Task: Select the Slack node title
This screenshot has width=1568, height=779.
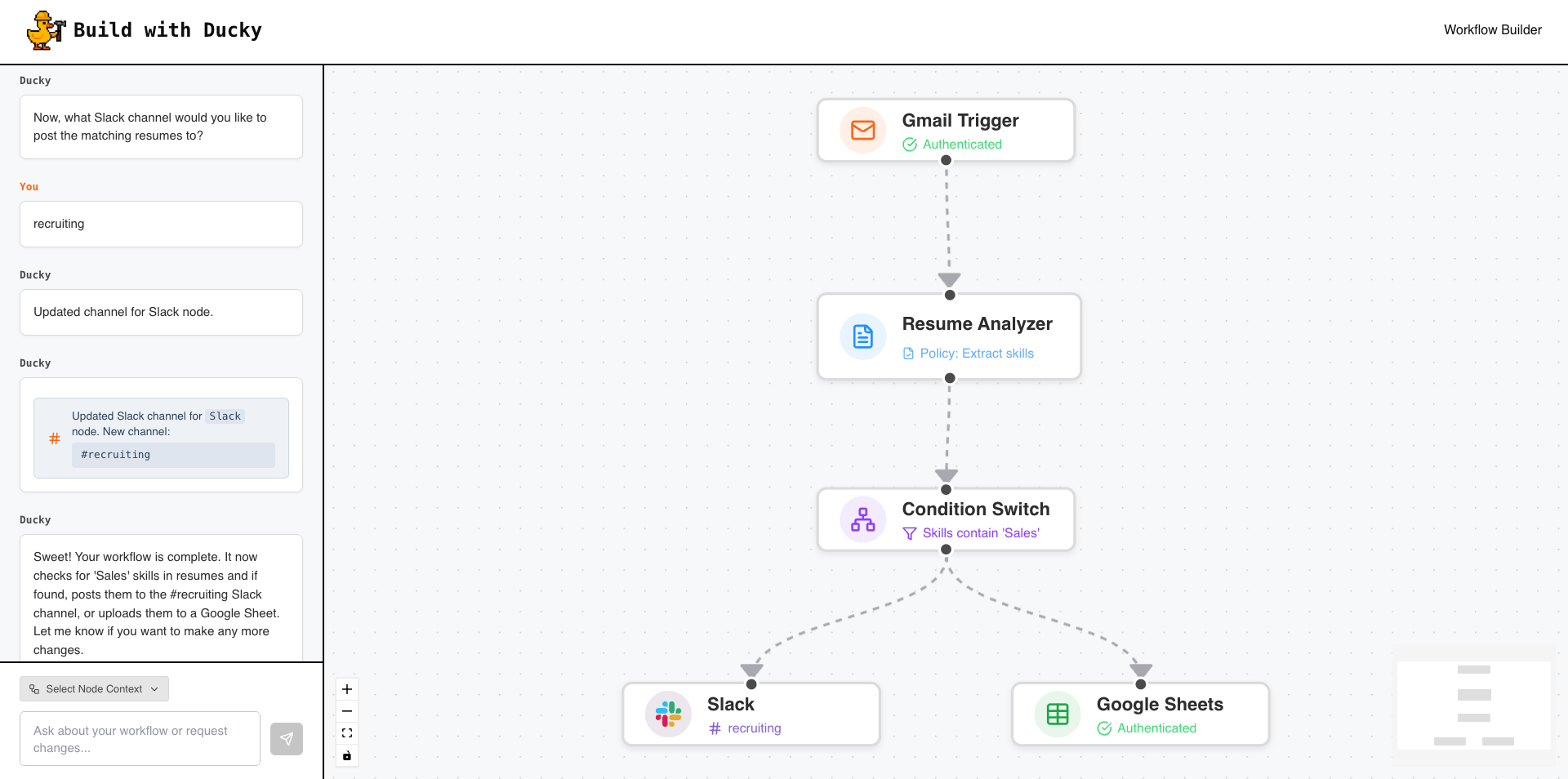Action: [731, 704]
